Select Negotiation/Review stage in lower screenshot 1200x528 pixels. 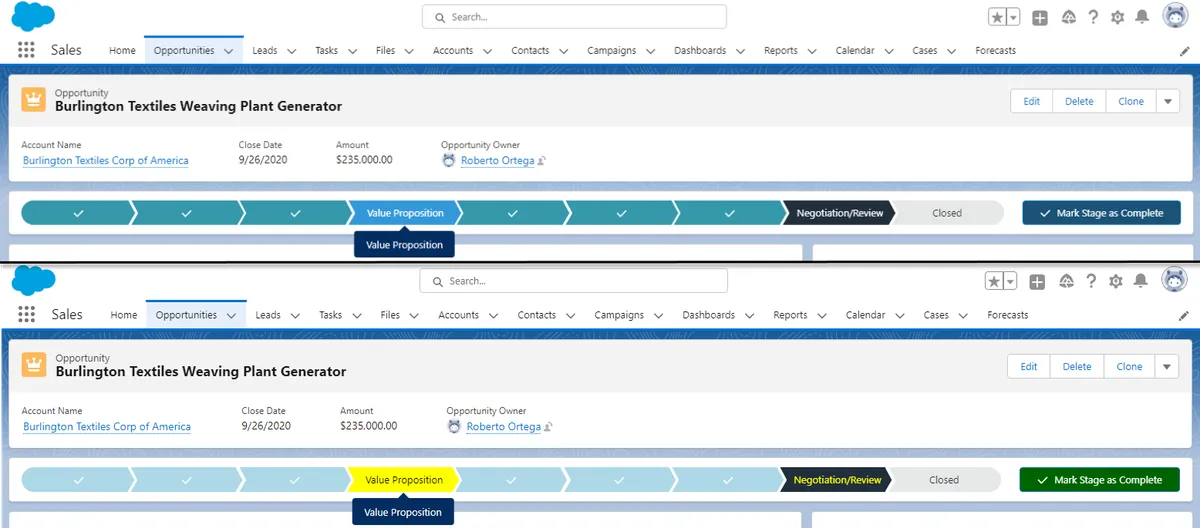point(837,480)
